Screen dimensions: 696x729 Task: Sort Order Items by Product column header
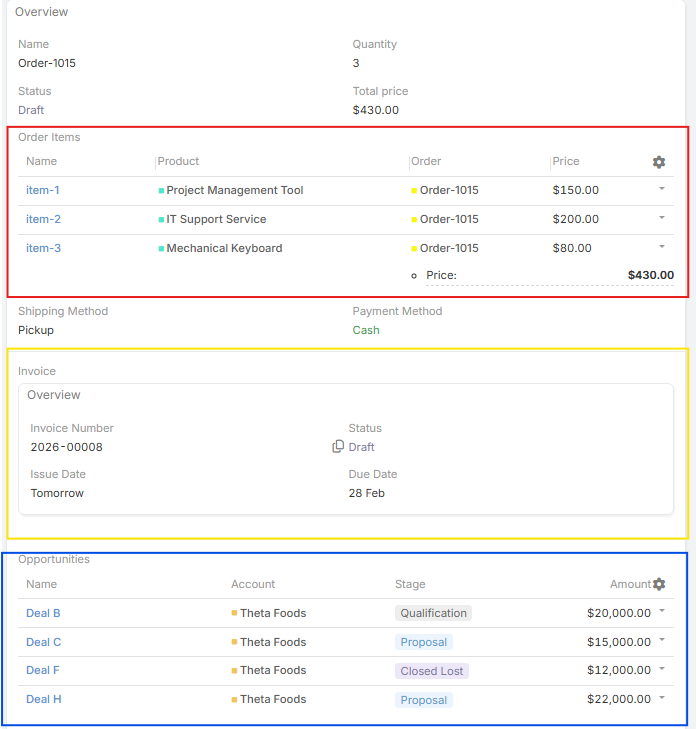[x=179, y=161]
